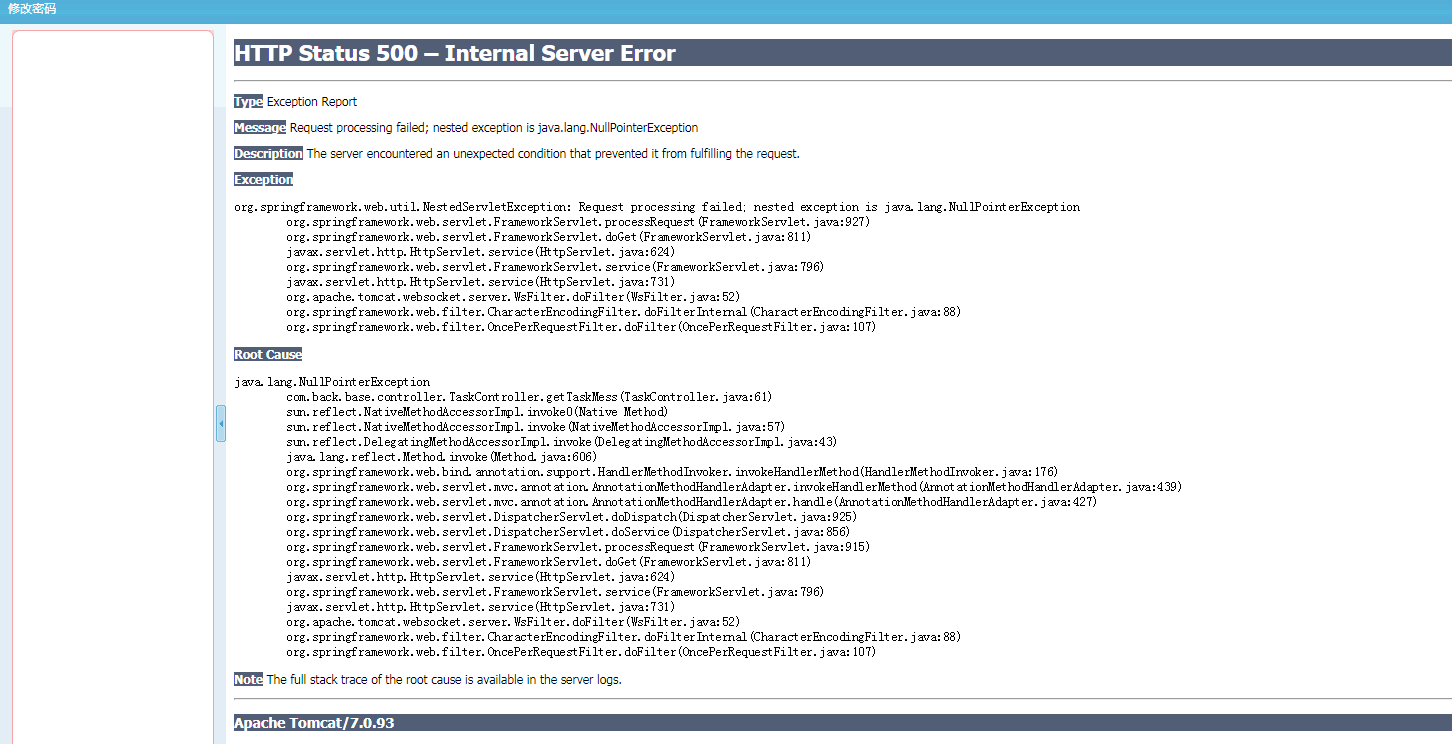The width and height of the screenshot is (1452, 744).
Task: Click the empty left sidebar panel
Action: click(113, 386)
